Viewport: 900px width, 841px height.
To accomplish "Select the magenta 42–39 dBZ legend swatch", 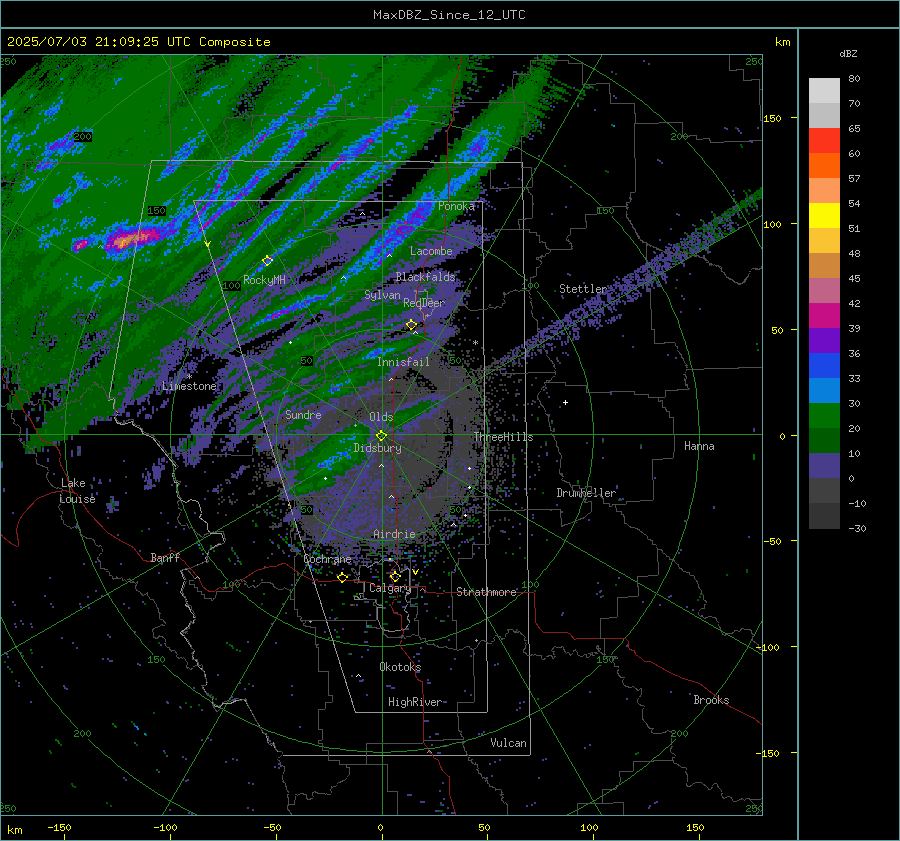I will tap(824, 316).
